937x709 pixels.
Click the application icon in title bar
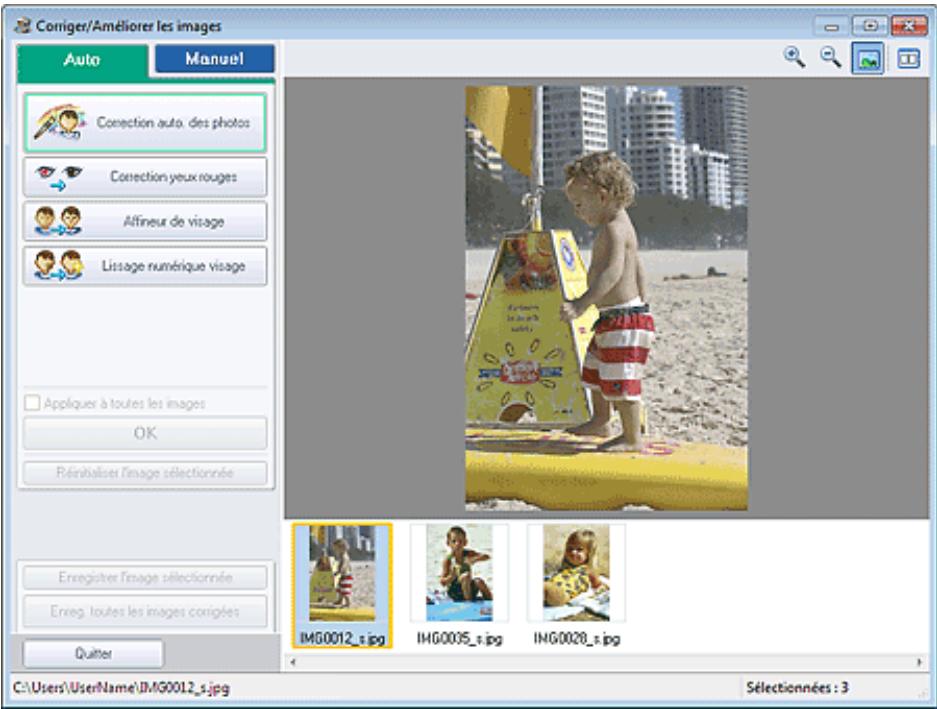[x=23, y=26]
